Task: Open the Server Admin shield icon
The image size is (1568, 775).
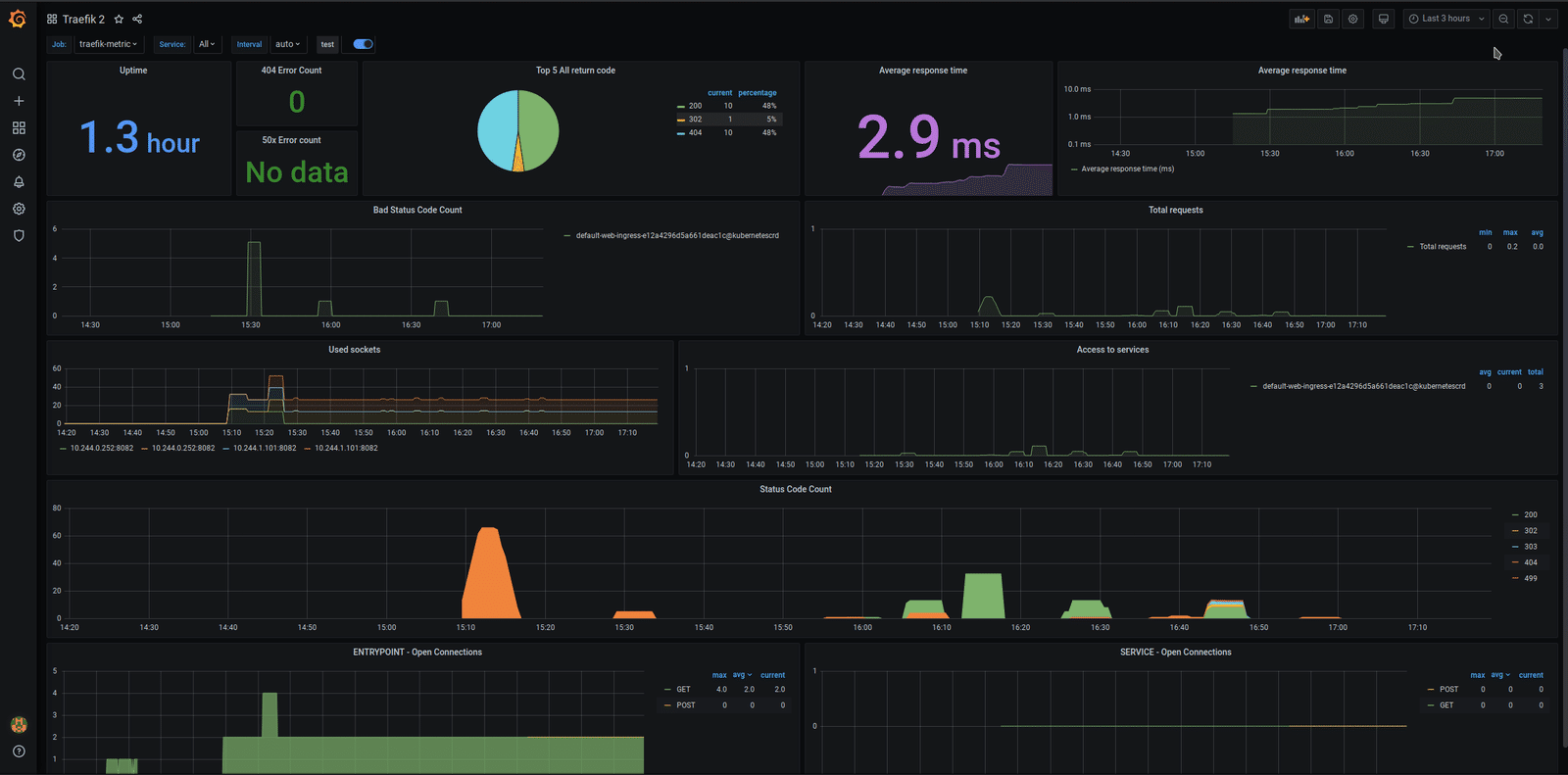Action: point(19,236)
